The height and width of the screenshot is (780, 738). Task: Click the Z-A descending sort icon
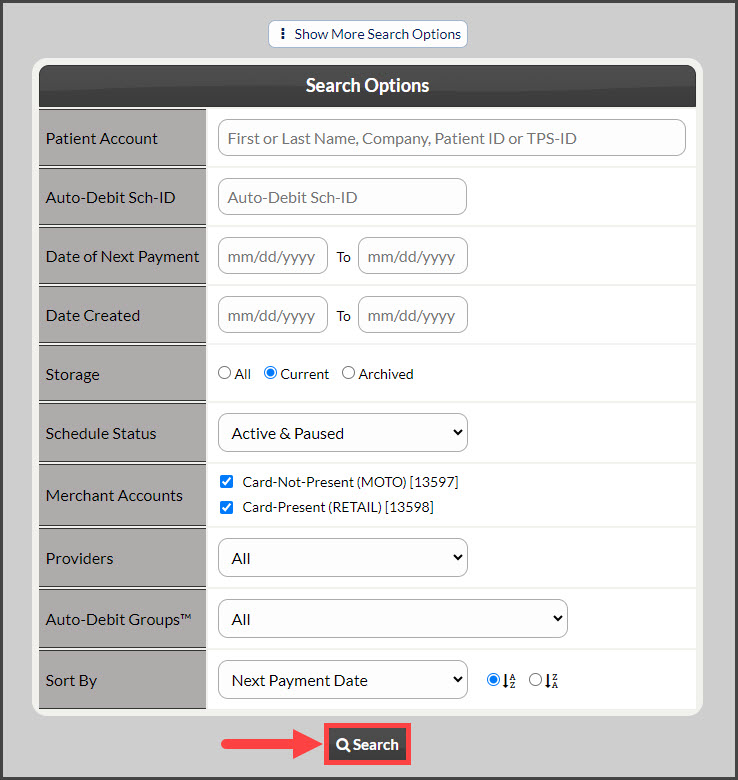(x=551, y=681)
